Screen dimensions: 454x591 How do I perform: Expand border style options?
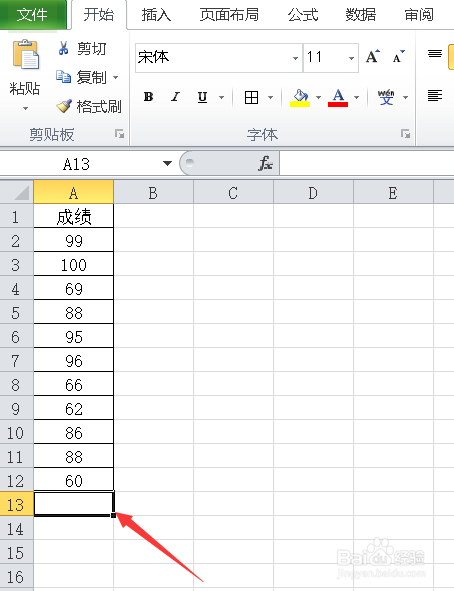point(271,97)
